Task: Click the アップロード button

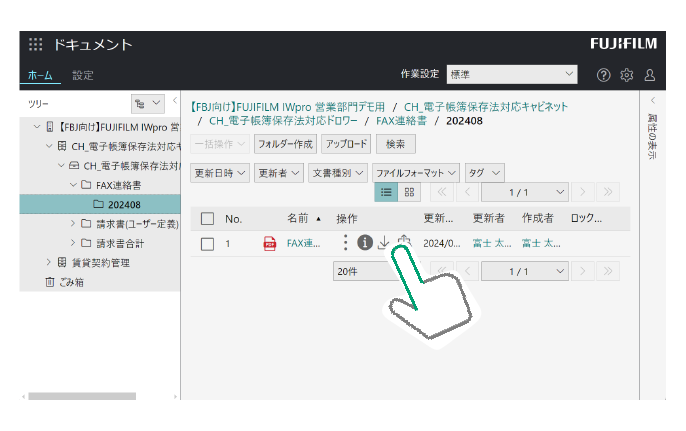Action: click(x=346, y=144)
